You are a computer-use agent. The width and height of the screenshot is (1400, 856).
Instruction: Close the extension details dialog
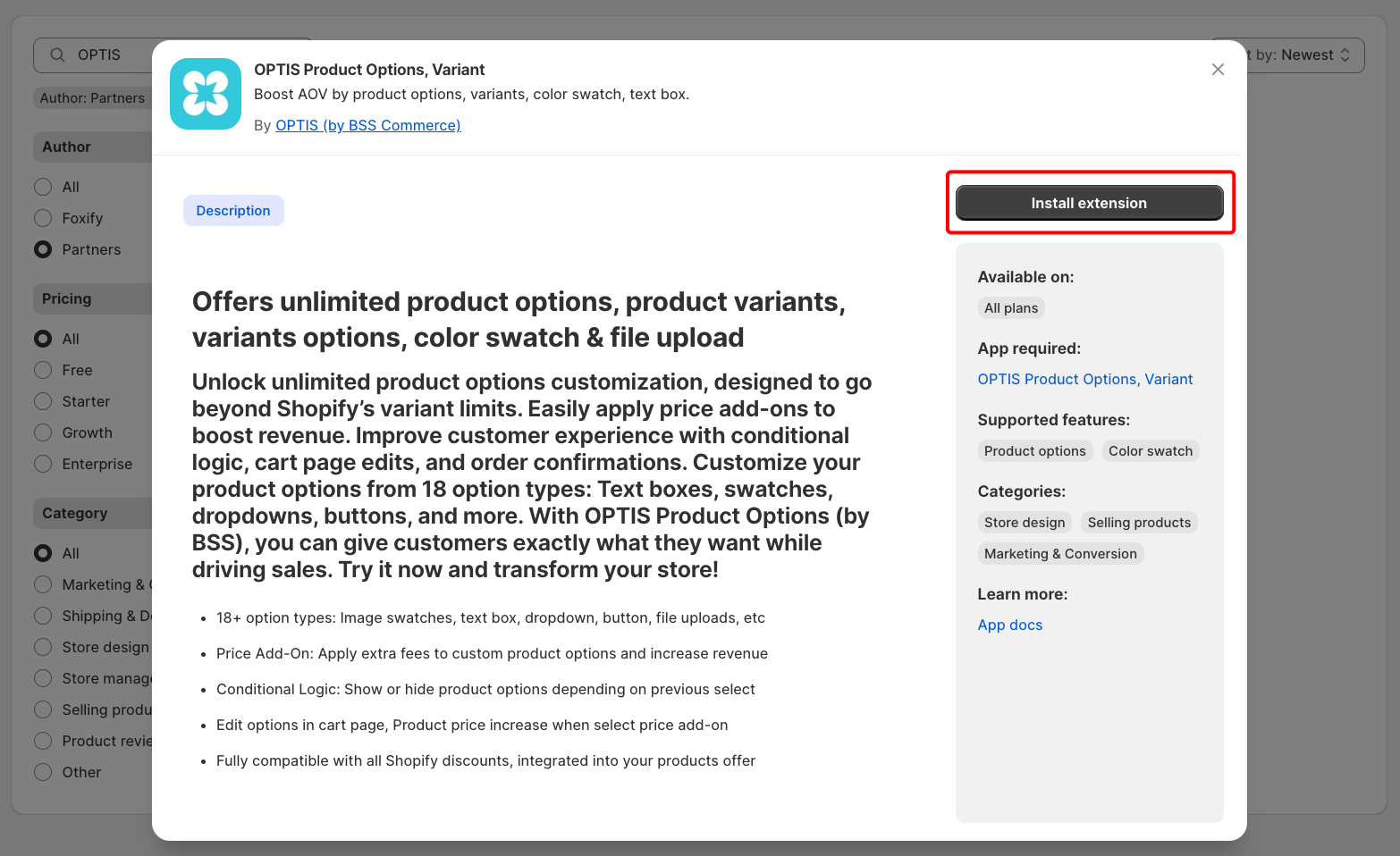(1218, 70)
